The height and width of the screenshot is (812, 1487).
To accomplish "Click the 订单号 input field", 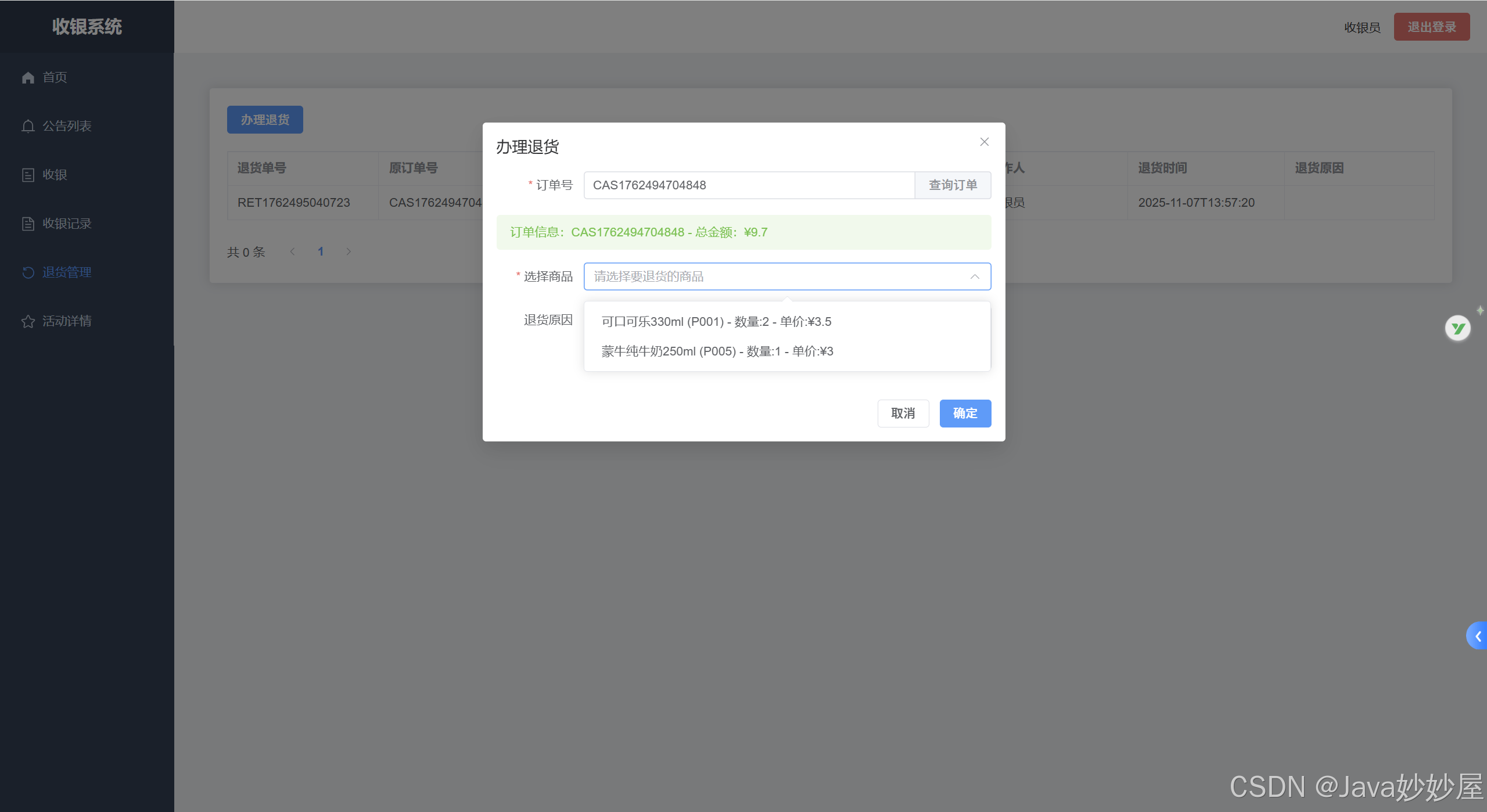I will (x=749, y=185).
